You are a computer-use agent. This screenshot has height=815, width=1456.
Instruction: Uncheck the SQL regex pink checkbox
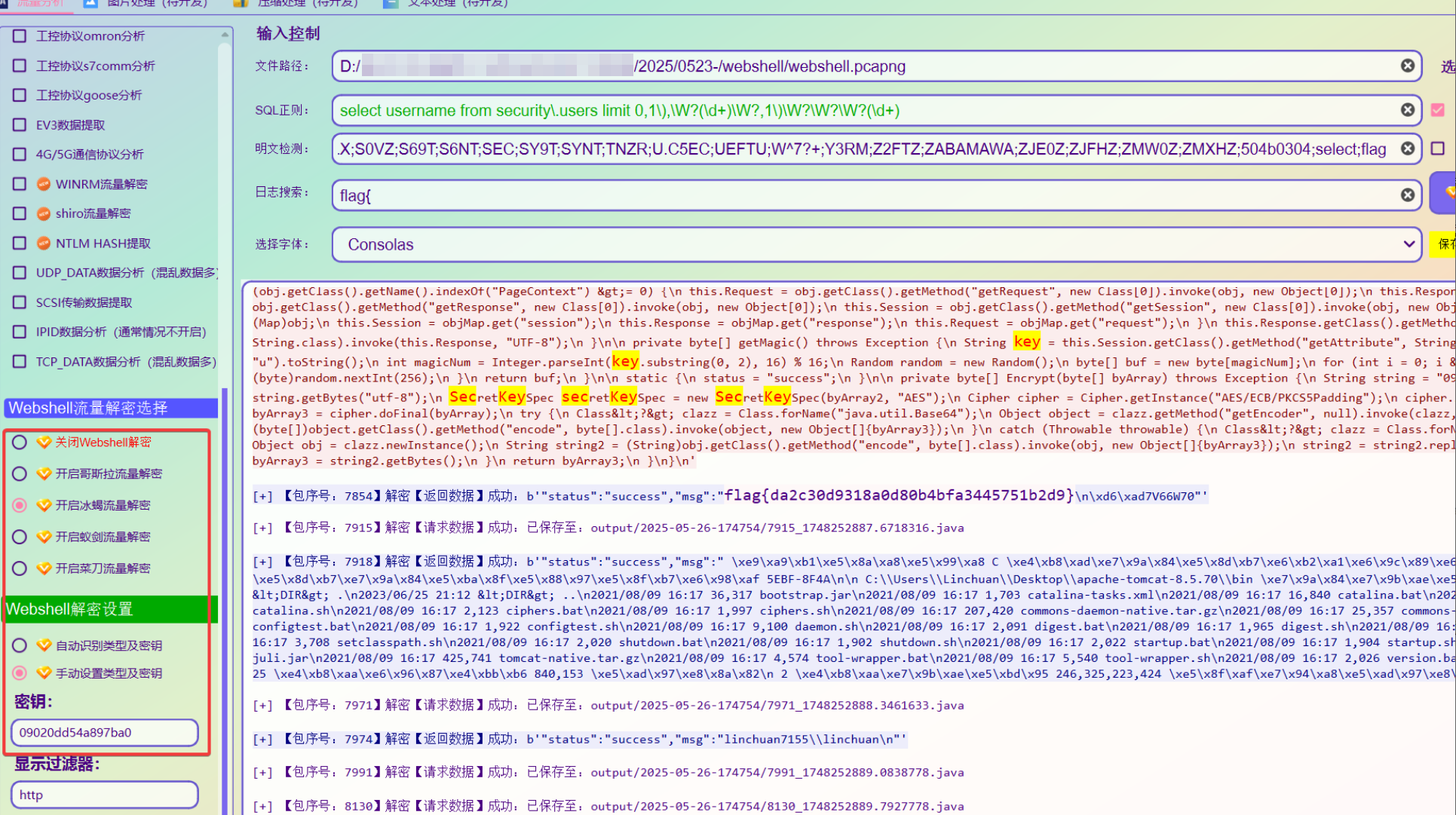(x=1438, y=110)
